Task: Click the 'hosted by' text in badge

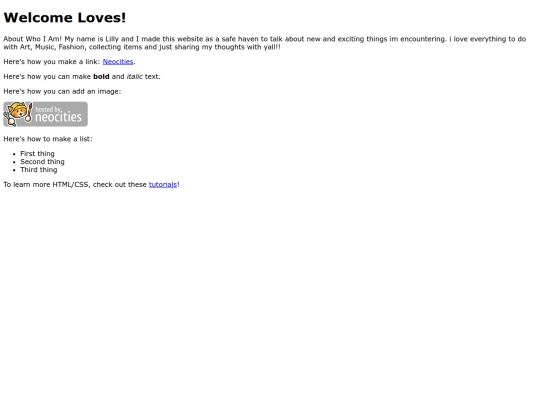Action: click(49, 110)
